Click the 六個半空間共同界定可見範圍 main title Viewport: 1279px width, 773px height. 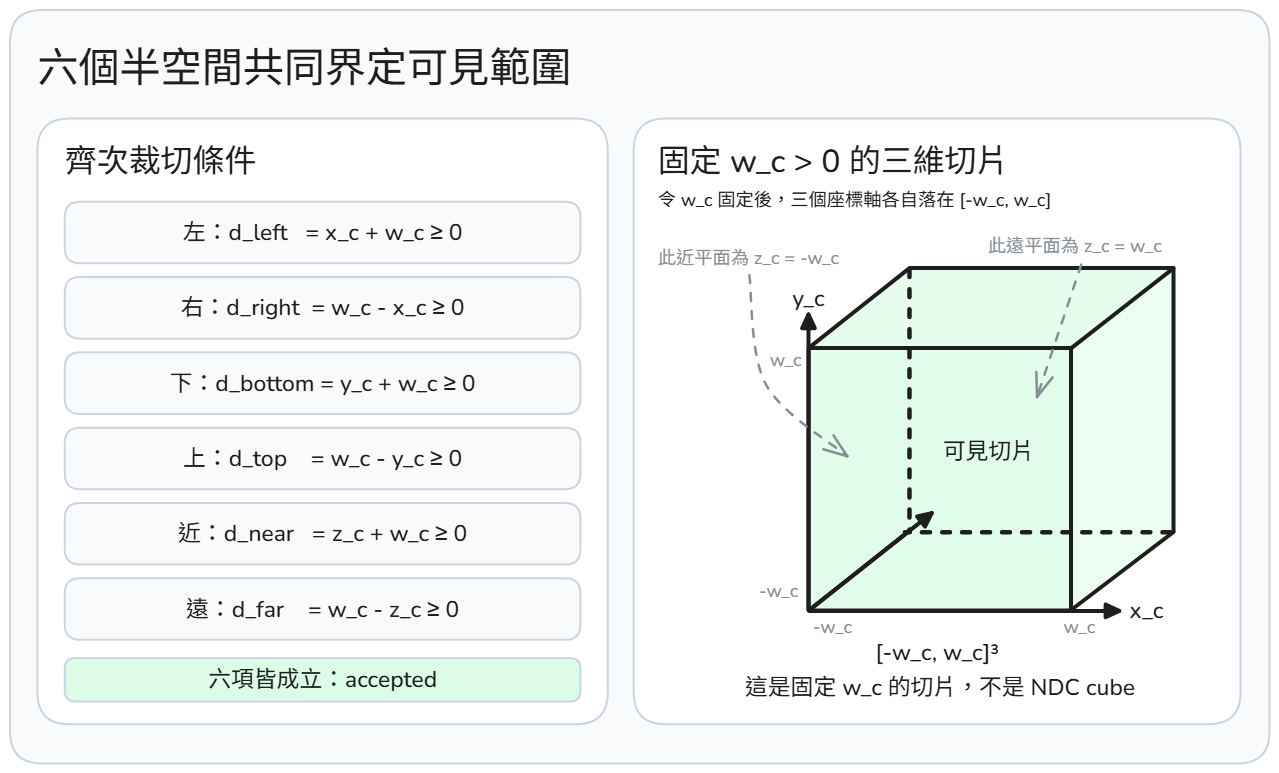303,70
